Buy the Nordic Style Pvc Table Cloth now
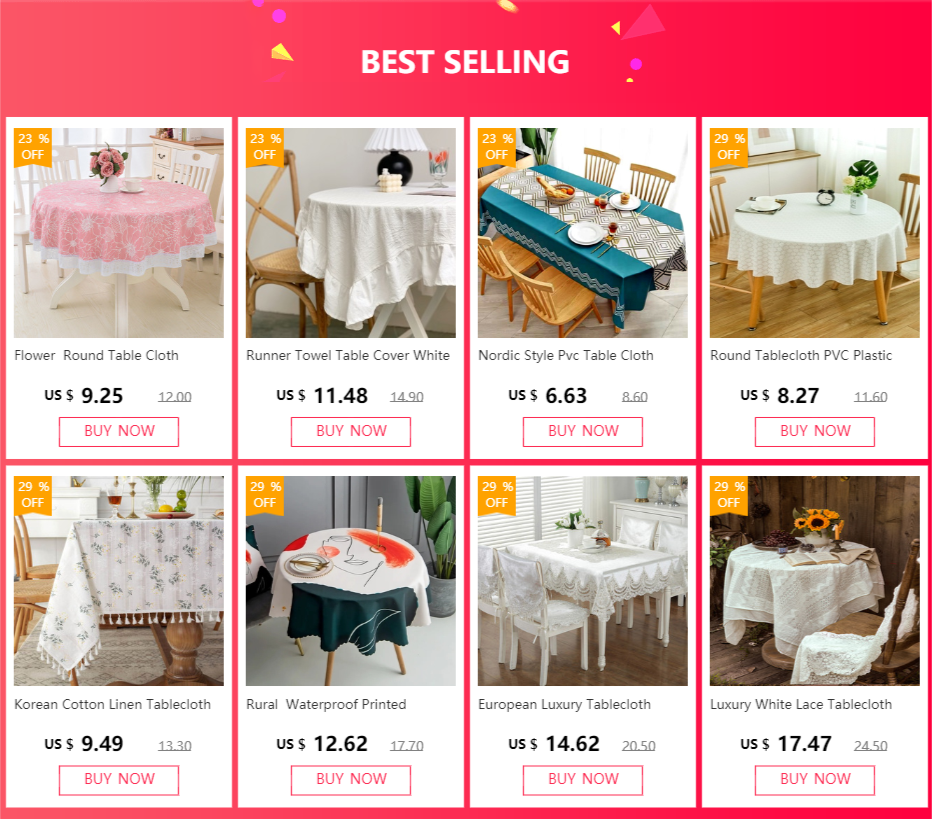Screen dimensions: 932x819 coord(583,431)
